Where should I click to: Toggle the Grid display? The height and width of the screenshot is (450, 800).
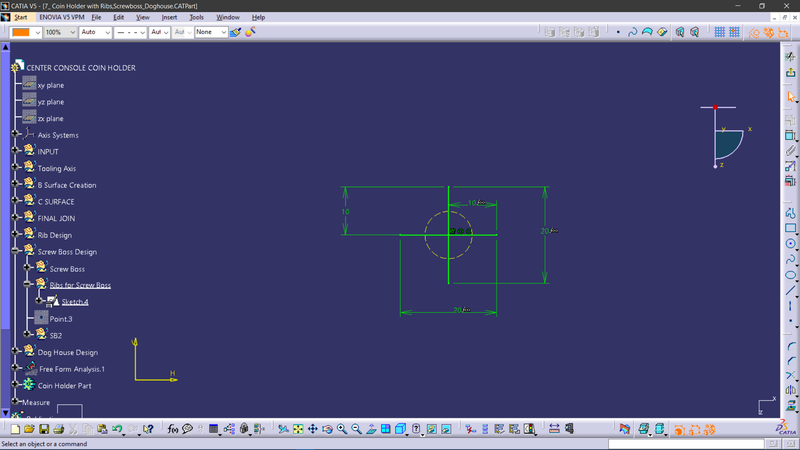pos(719,32)
